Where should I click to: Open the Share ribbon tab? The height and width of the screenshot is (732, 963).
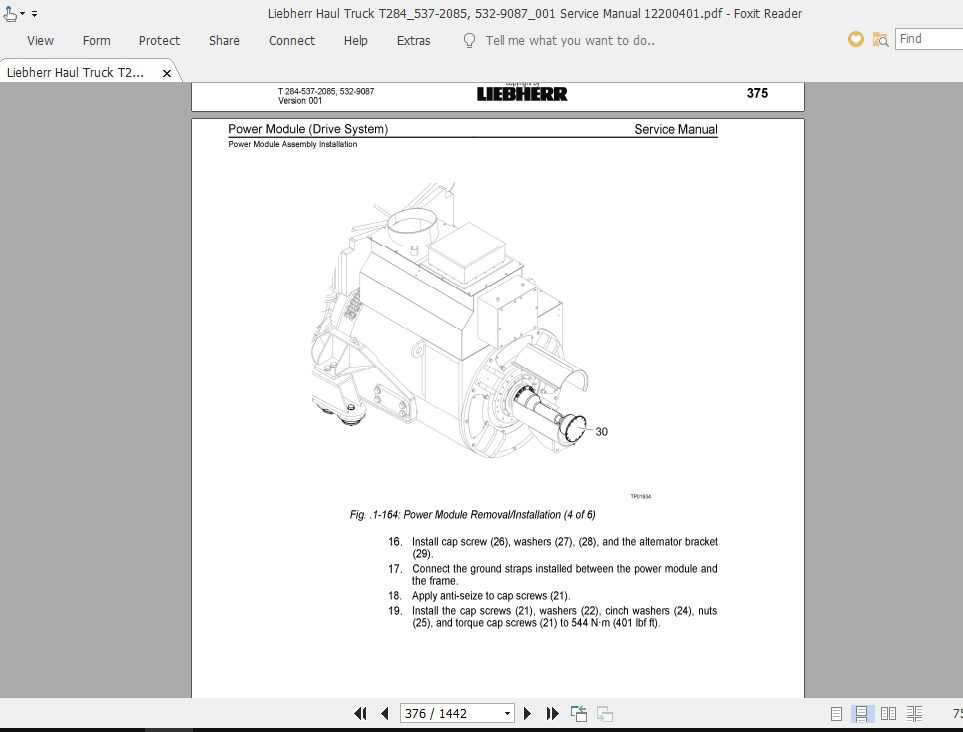[224, 41]
